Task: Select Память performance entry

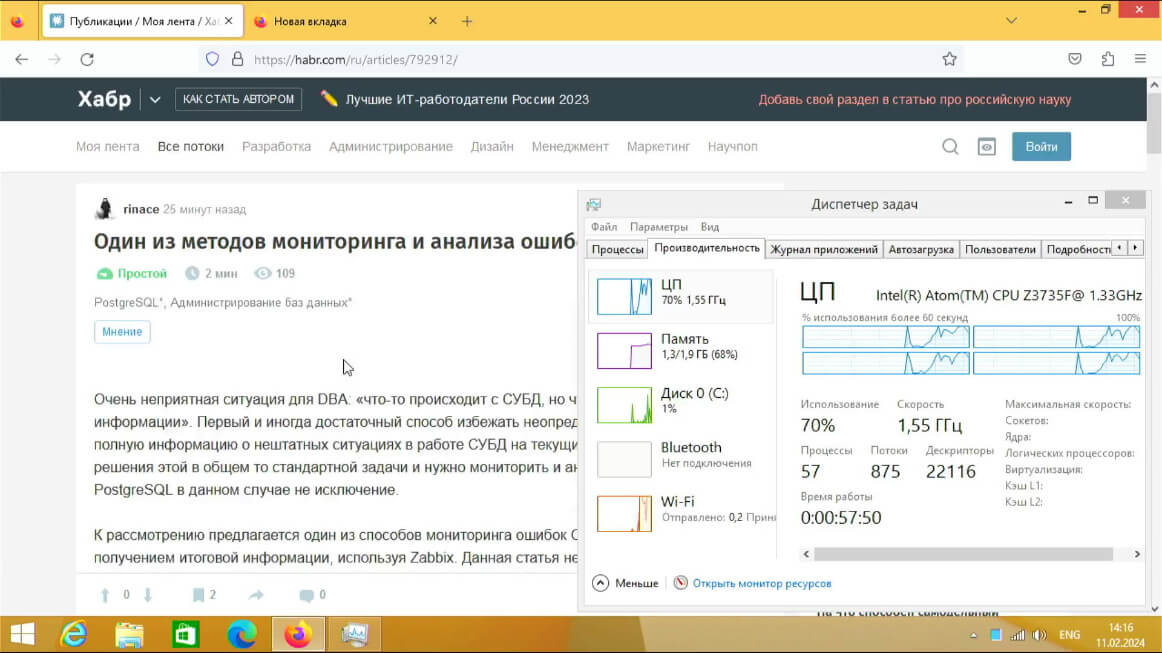Action: [x=681, y=350]
